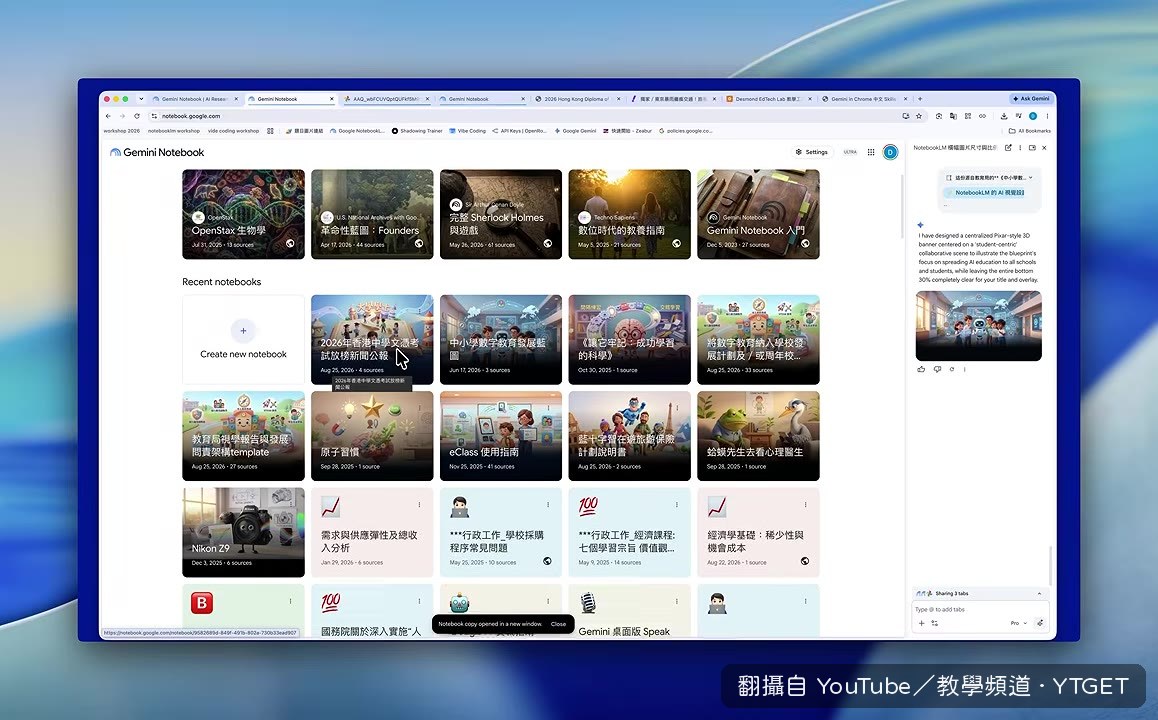The width and height of the screenshot is (1158, 720).
Task: Close the 'Notebook copy opened' toast
Action: [558, 624]
